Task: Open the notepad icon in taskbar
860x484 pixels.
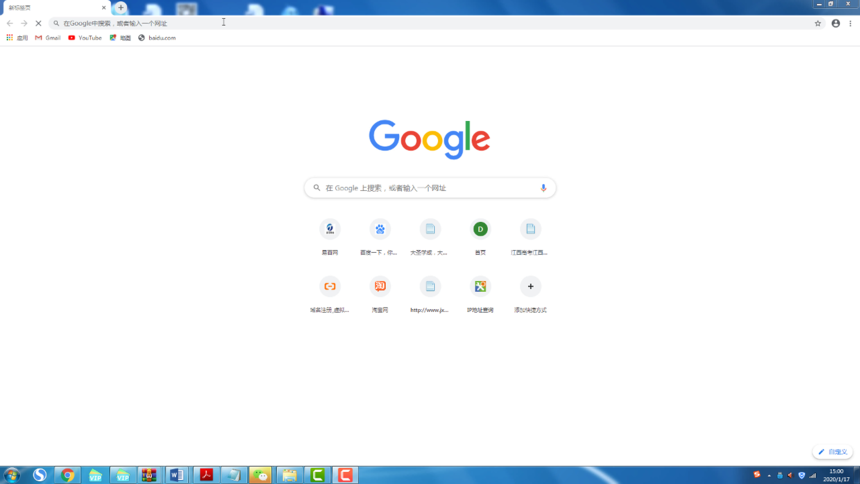Action: [x=234, y=475]
